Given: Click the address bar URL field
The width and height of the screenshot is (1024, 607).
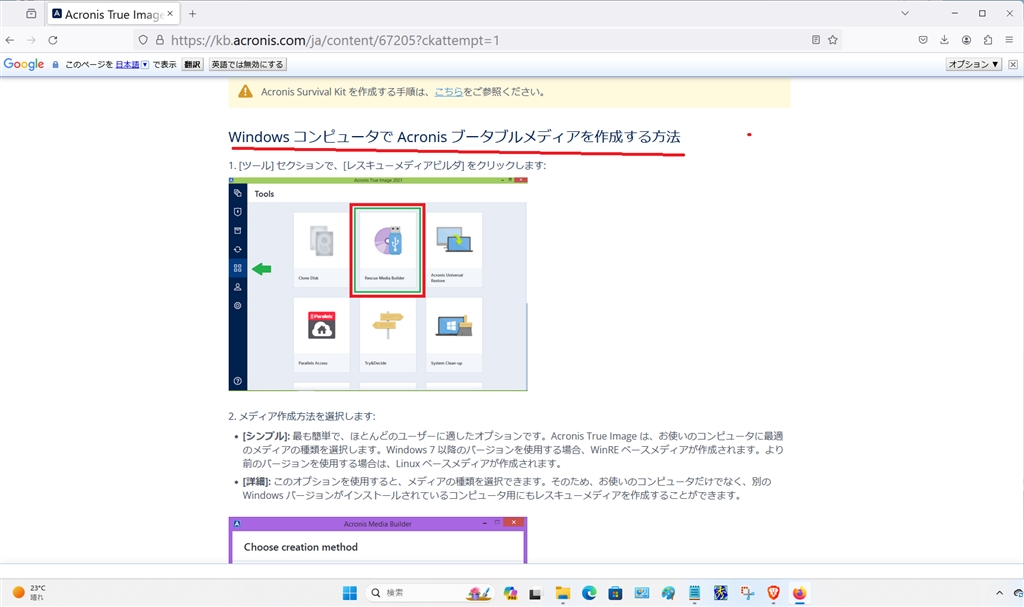Looking at the screenshot, I should pyautogui.click(x=487, y=40).
